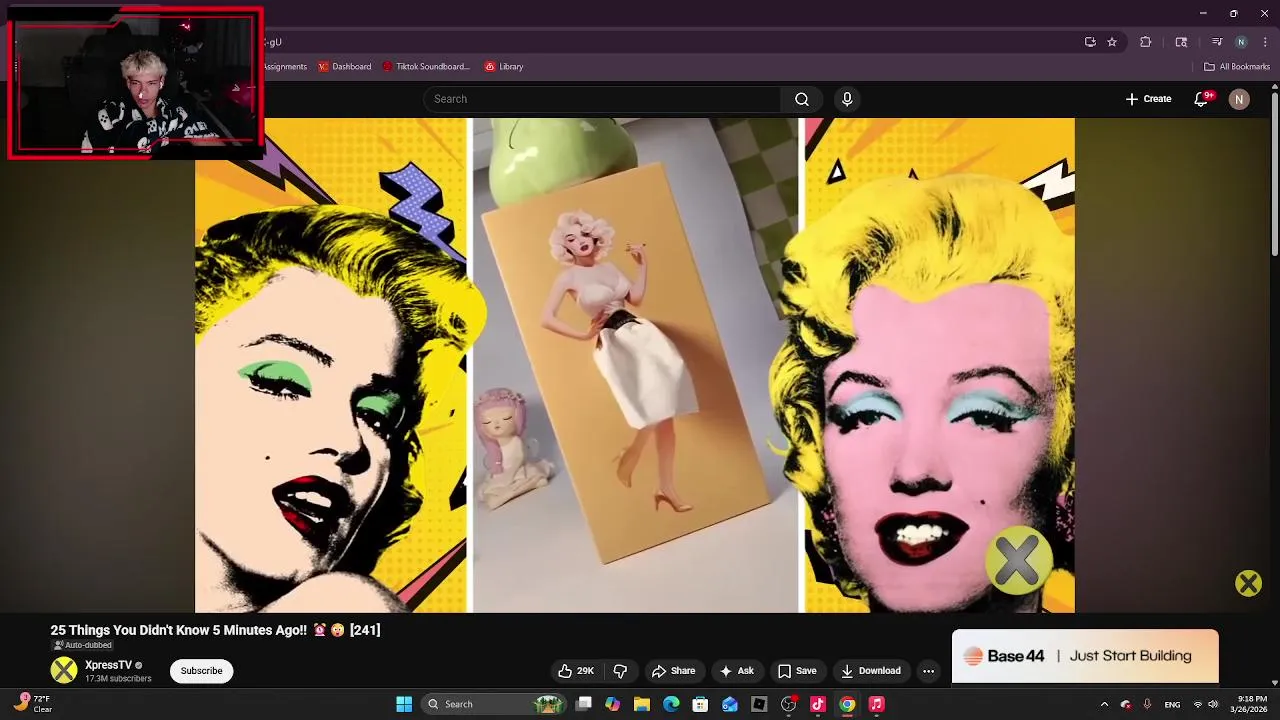Open TikTok app from taskbar

(817, 704)
